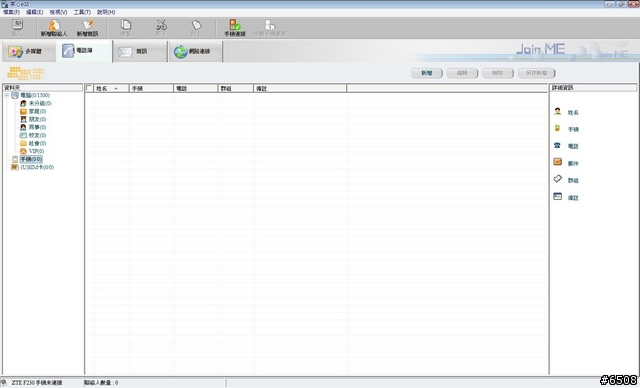Select the 手機(0/0) tree node
Image resolution: width=640 pixels, height=388 pixels.
[31, 159]
